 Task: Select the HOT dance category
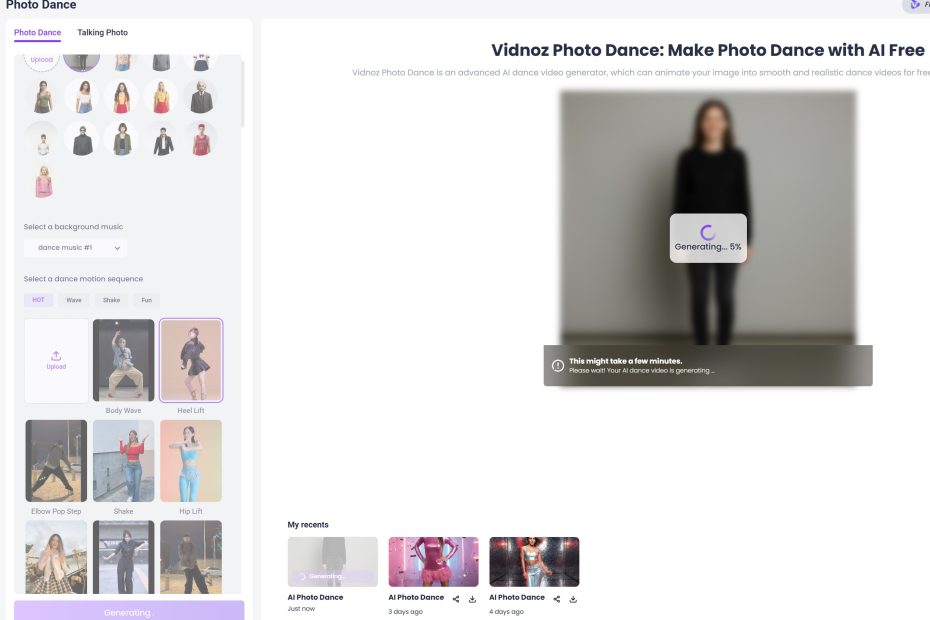click(39, 300)
